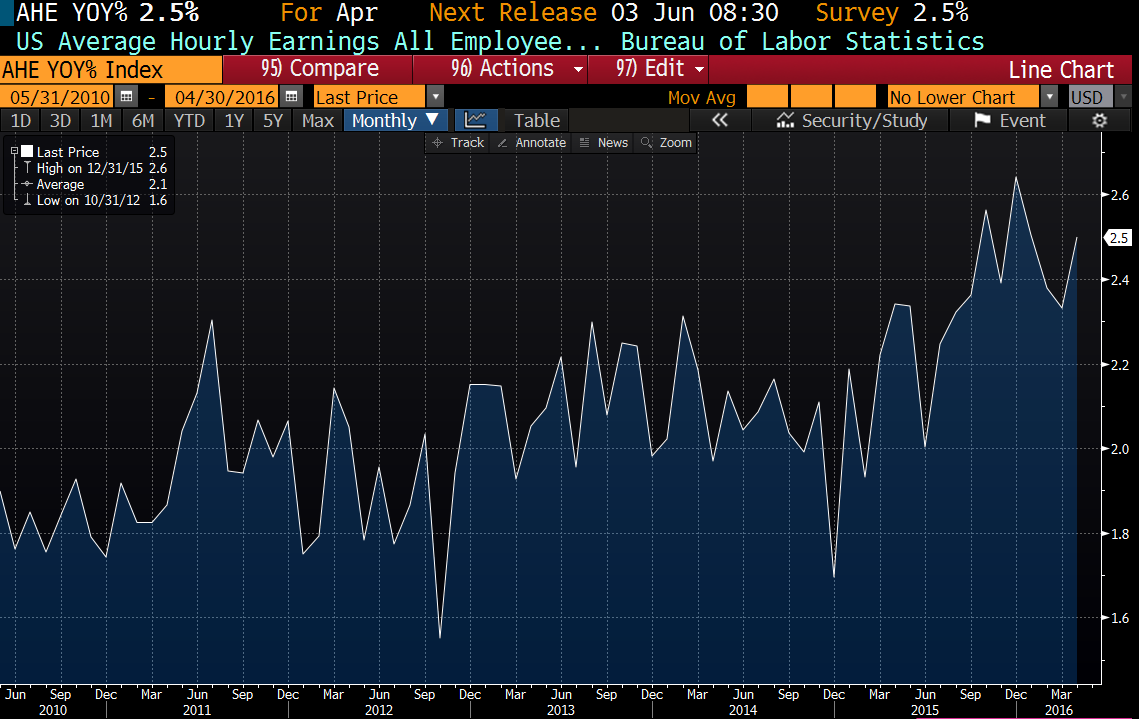
Task: Click the Compare button
Action: (x=319, y=69)
